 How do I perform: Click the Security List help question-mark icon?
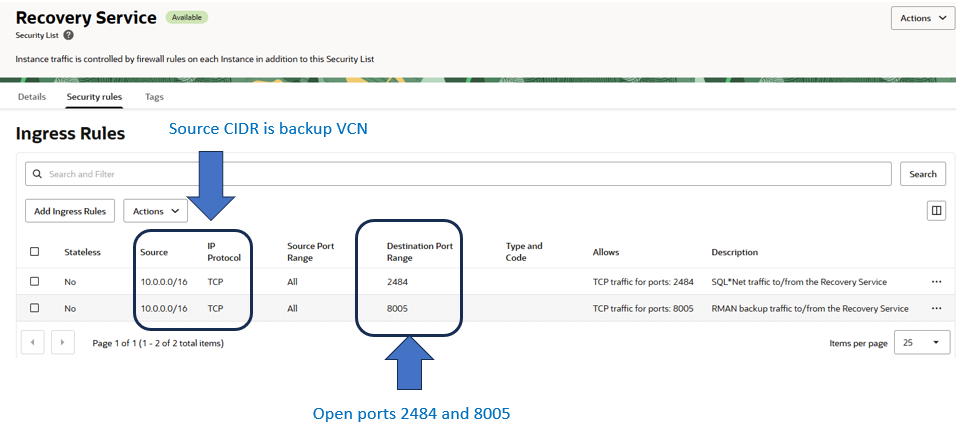68,35
